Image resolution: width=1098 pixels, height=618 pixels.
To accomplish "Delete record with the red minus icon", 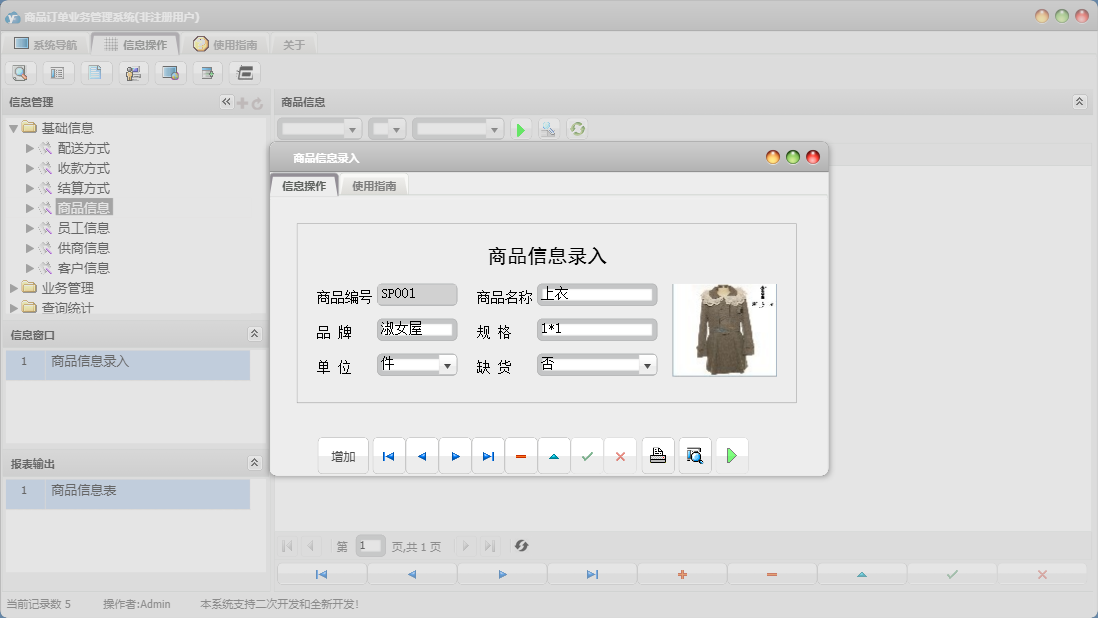I will [x=521, y=456].
